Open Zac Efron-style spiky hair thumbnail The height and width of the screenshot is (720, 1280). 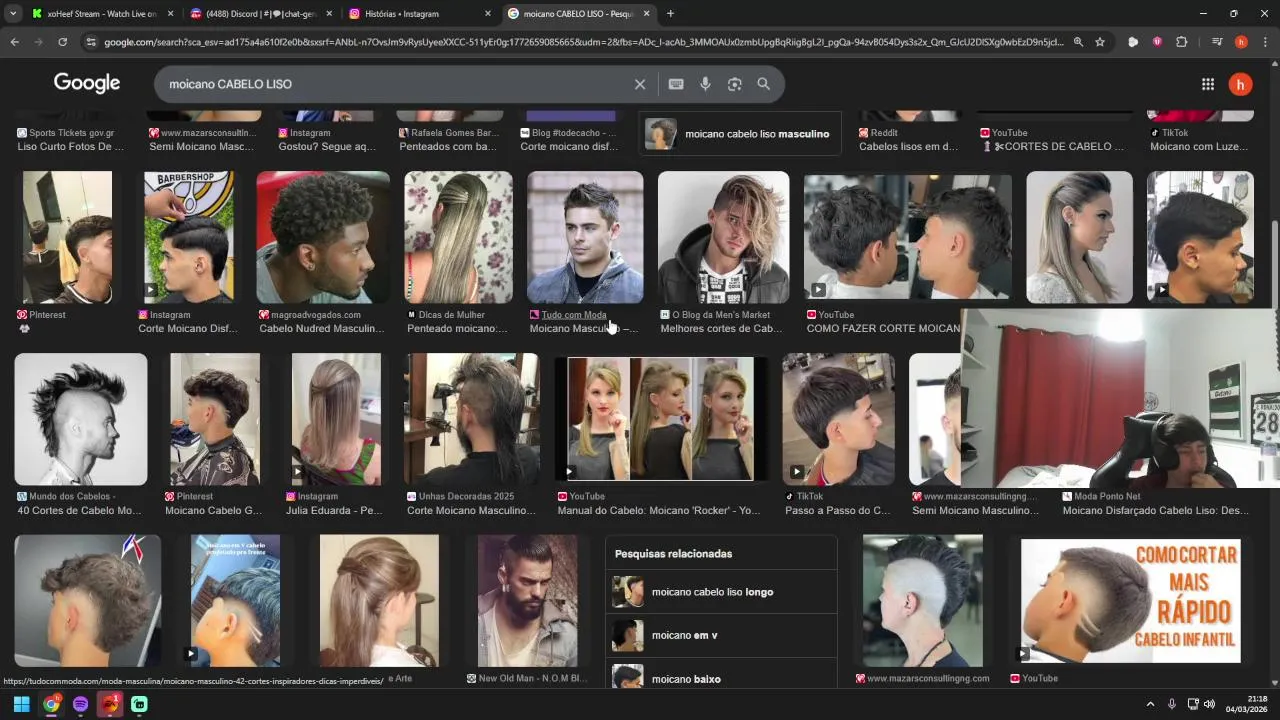(x=585, y=237)
